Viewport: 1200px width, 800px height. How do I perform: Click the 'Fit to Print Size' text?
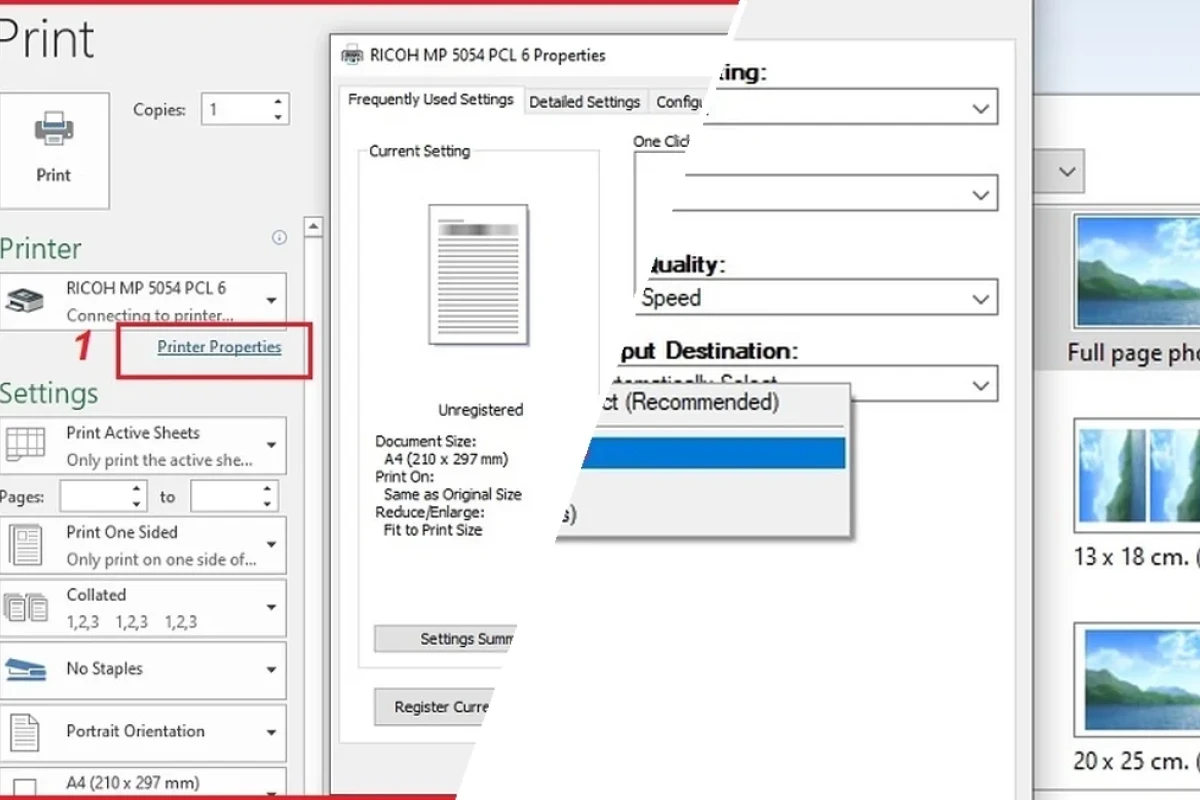click(433, 530)
